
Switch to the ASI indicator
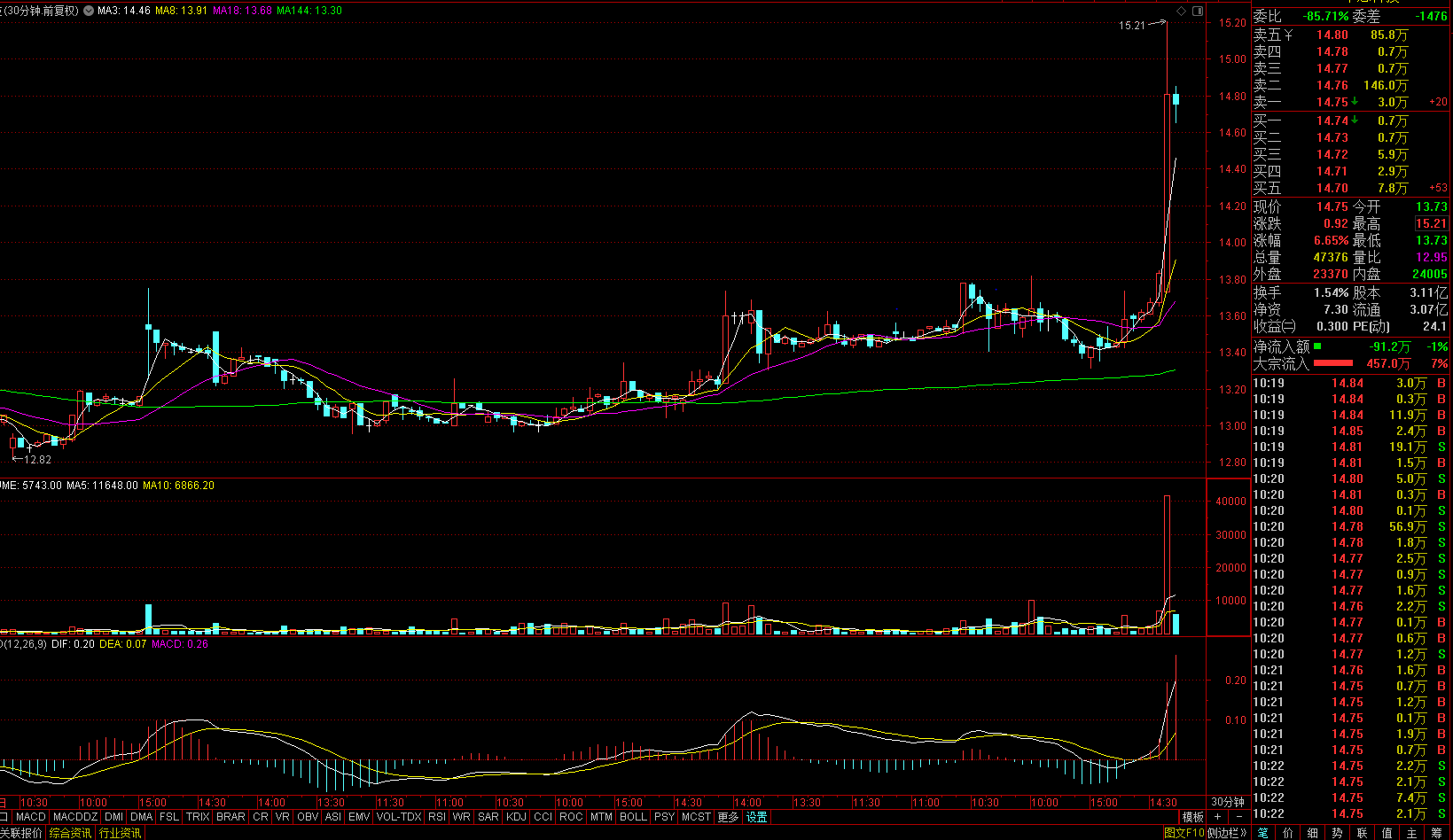[x=333, y=817]
